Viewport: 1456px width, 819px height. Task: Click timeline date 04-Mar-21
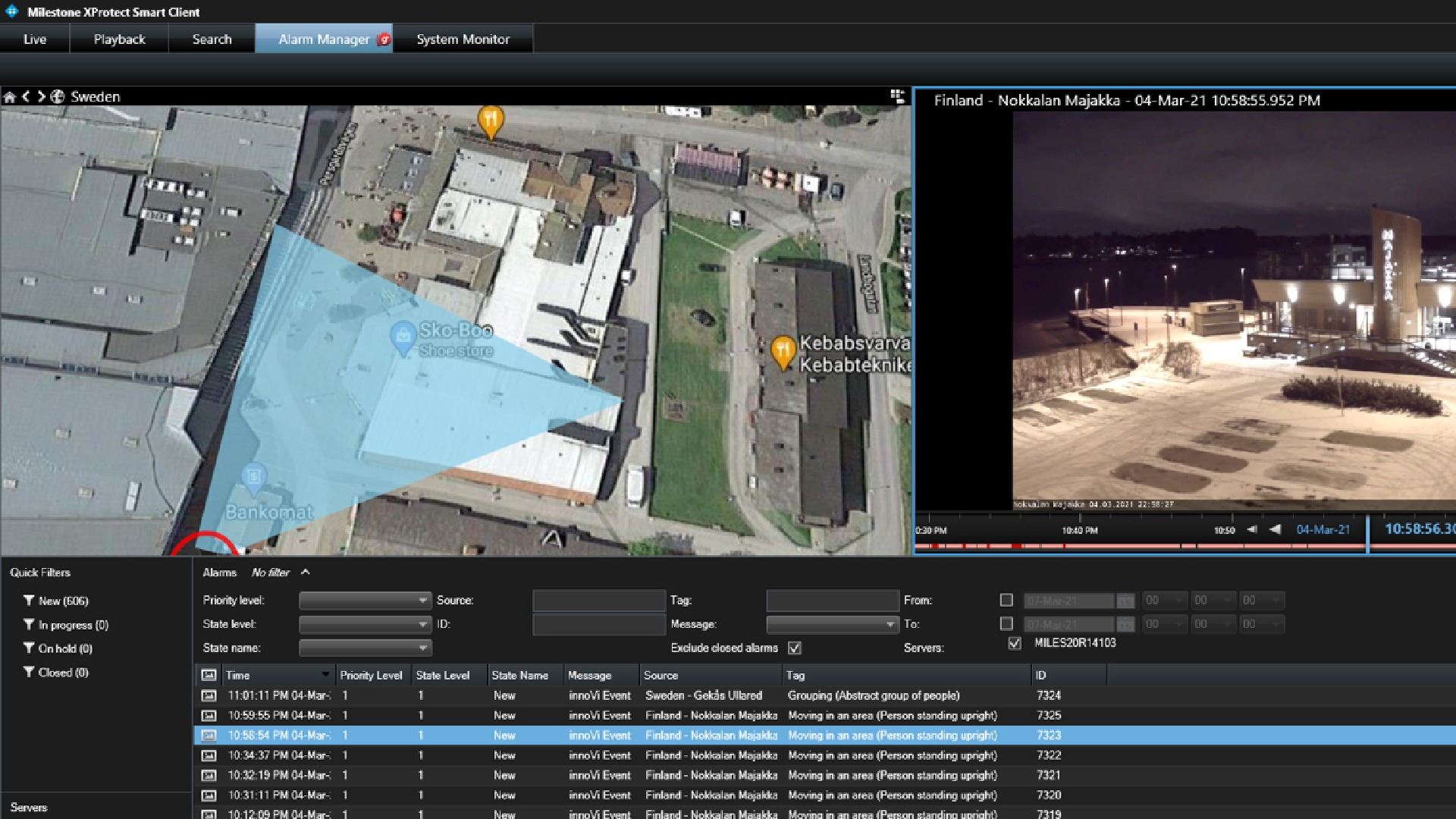pos(1323,529)
